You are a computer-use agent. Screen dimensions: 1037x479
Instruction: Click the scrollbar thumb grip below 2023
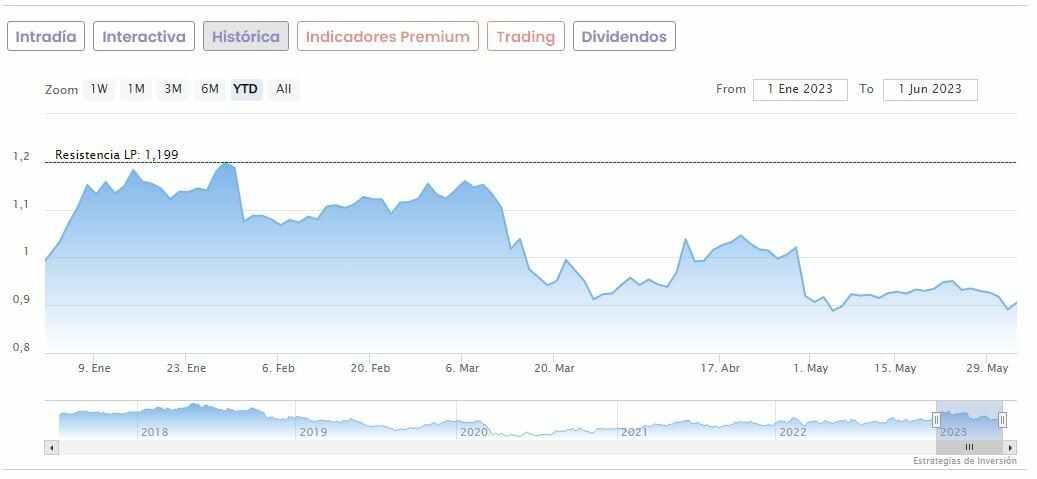click(969, 447)
